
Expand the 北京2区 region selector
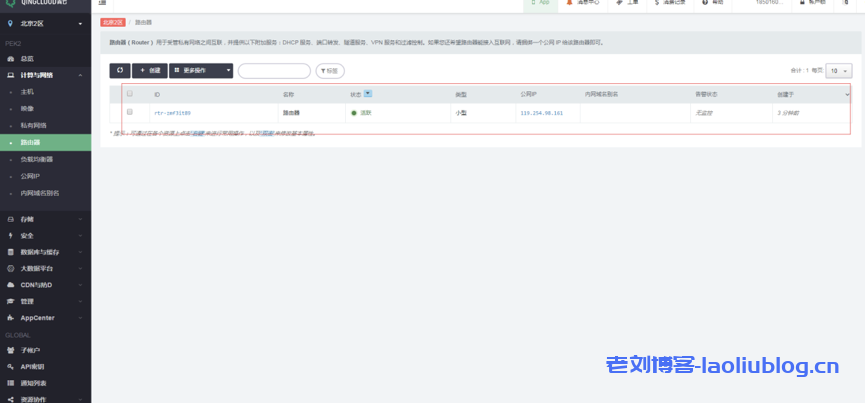[45, 23]
